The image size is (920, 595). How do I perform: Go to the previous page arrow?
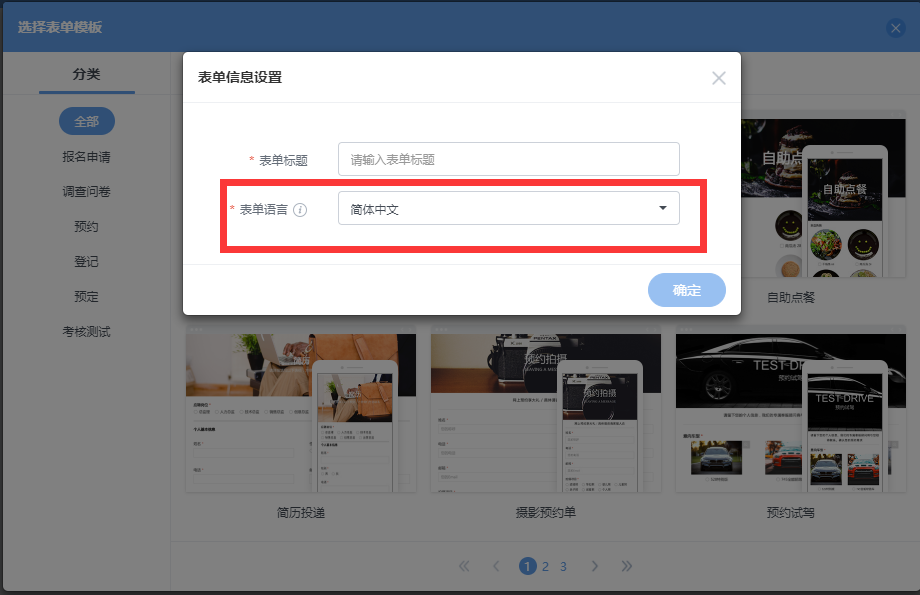496,566
